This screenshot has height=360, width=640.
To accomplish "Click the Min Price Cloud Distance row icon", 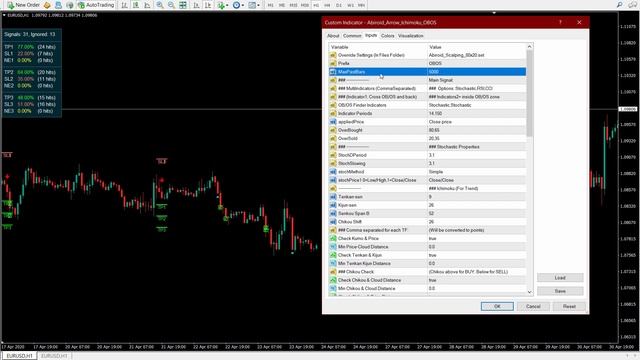I will pos(333,247).
